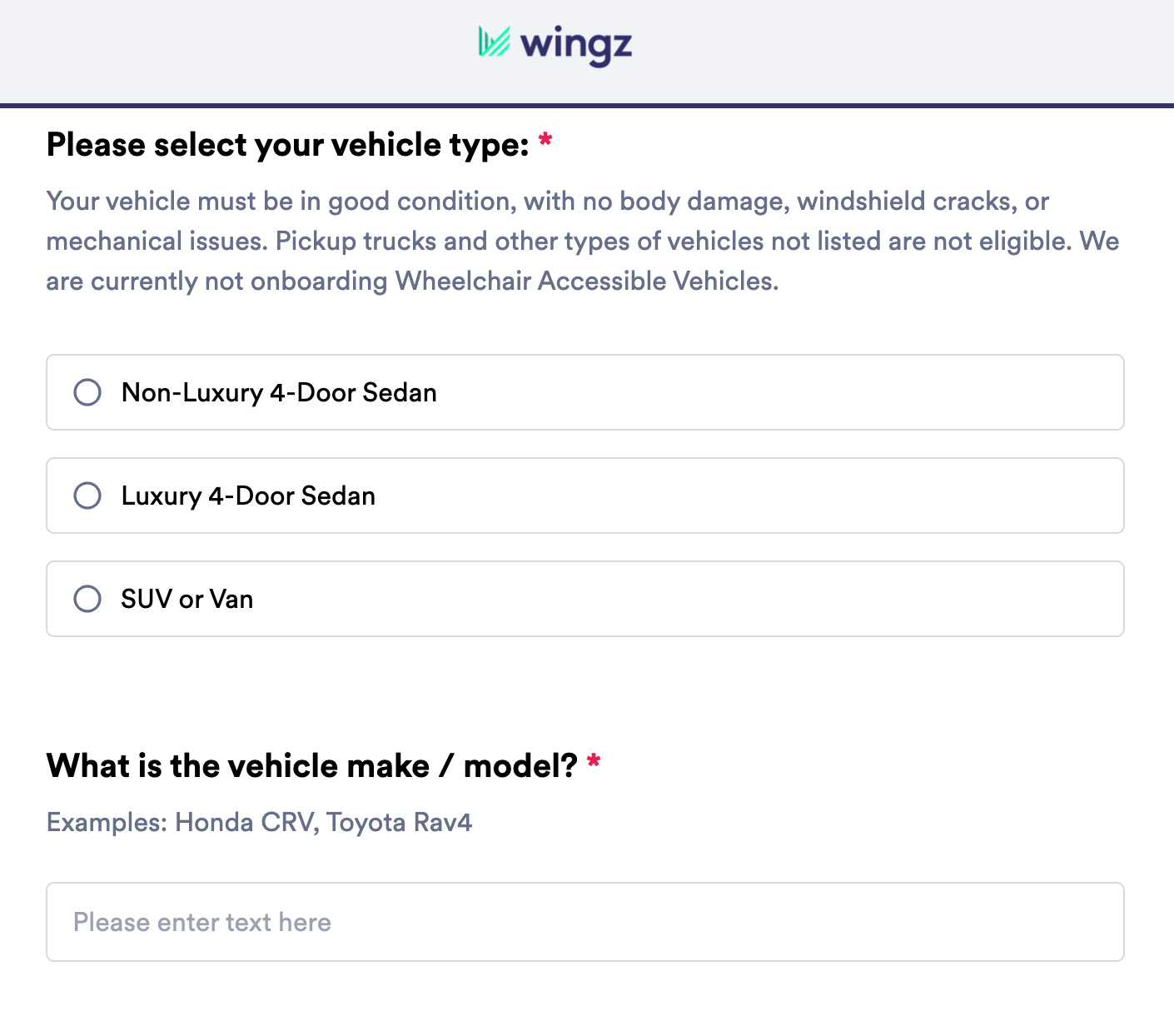Click the empty right side of the Non-Luxury Sedan option box
The width and height of the screenshot is (1174, 1036).
833,392
